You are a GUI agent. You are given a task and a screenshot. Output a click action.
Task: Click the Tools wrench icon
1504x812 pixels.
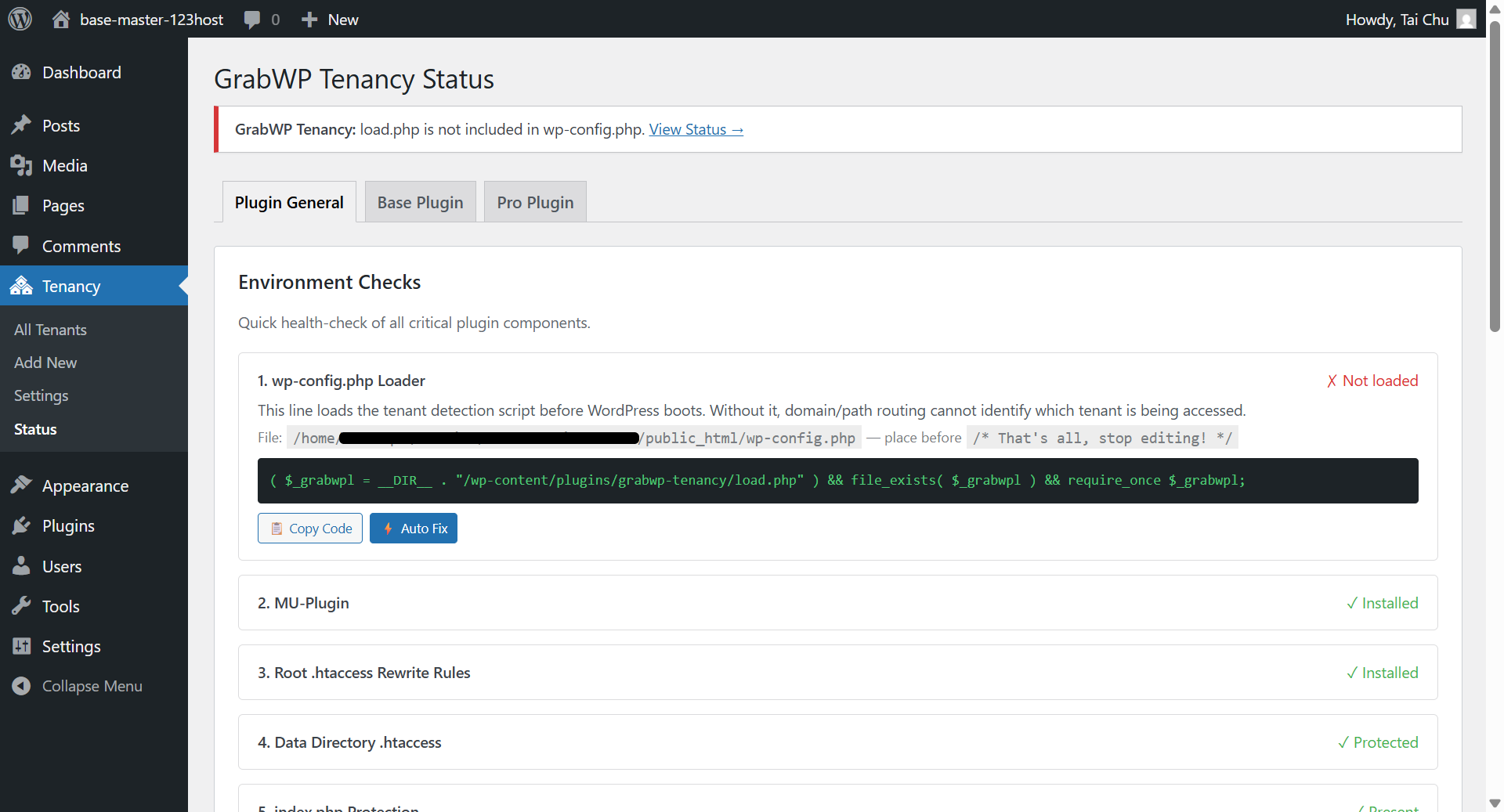pos(22,605)
